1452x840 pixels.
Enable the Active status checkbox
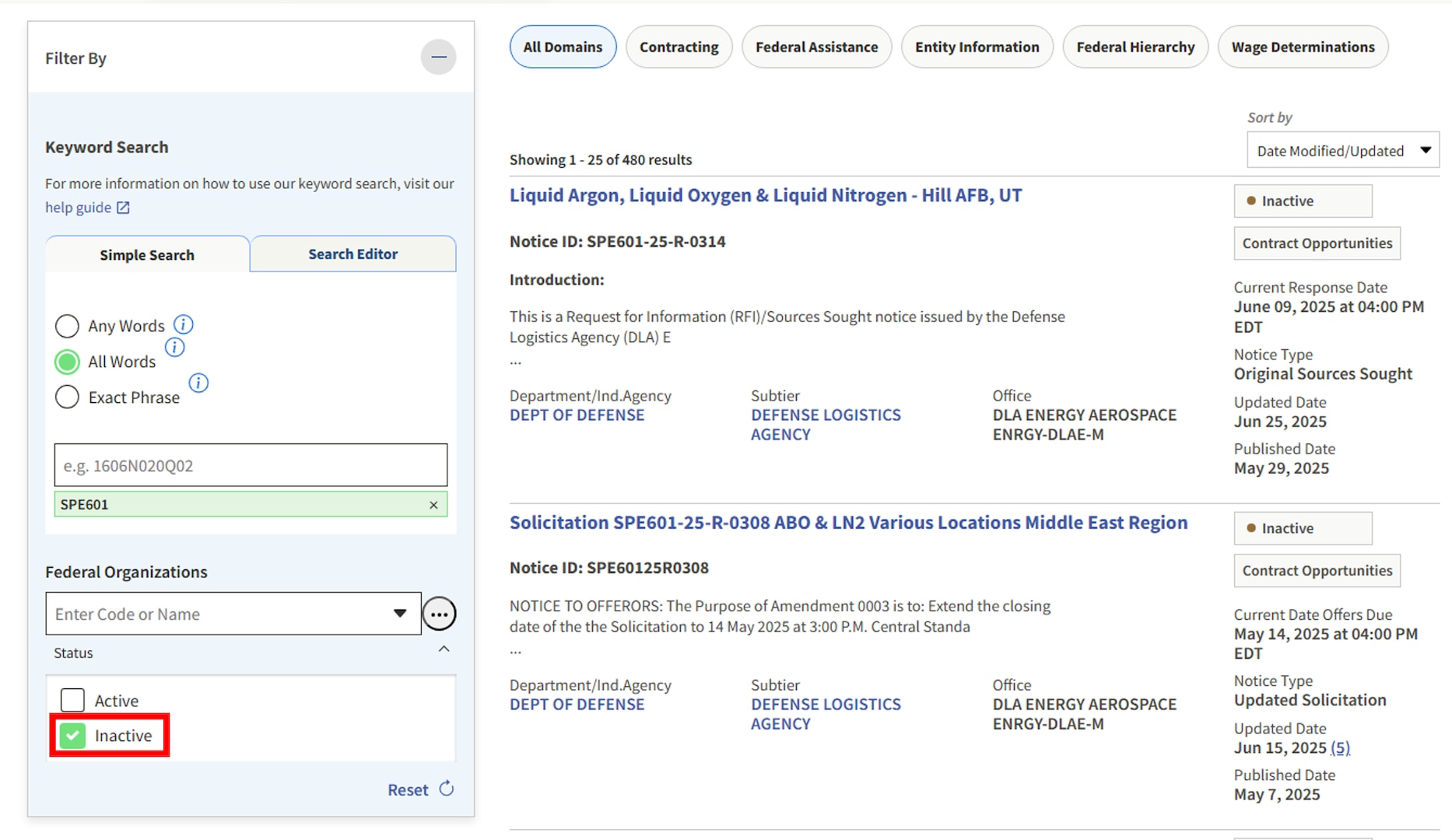pyautogui.click(x=72, y=699)
